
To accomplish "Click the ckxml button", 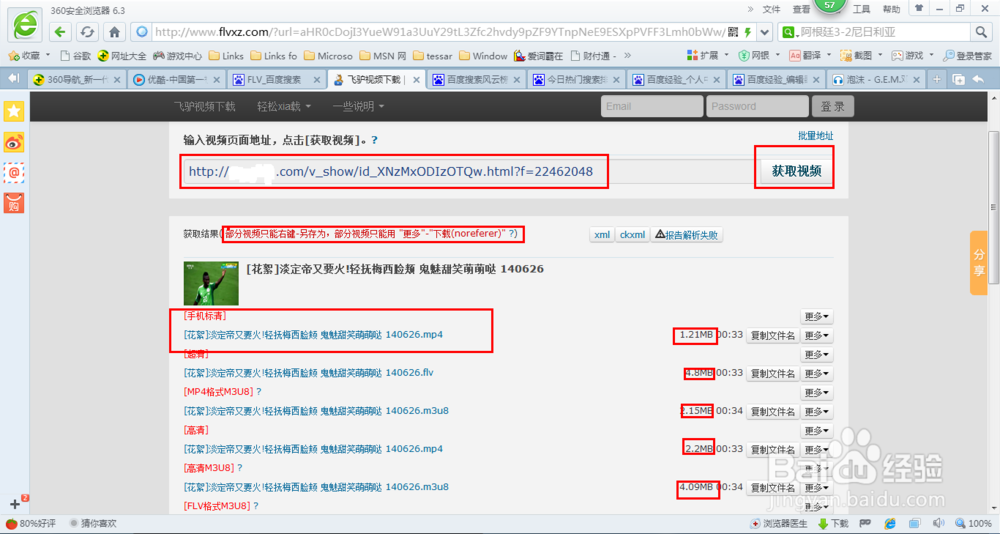I will [x=632, y=235].
